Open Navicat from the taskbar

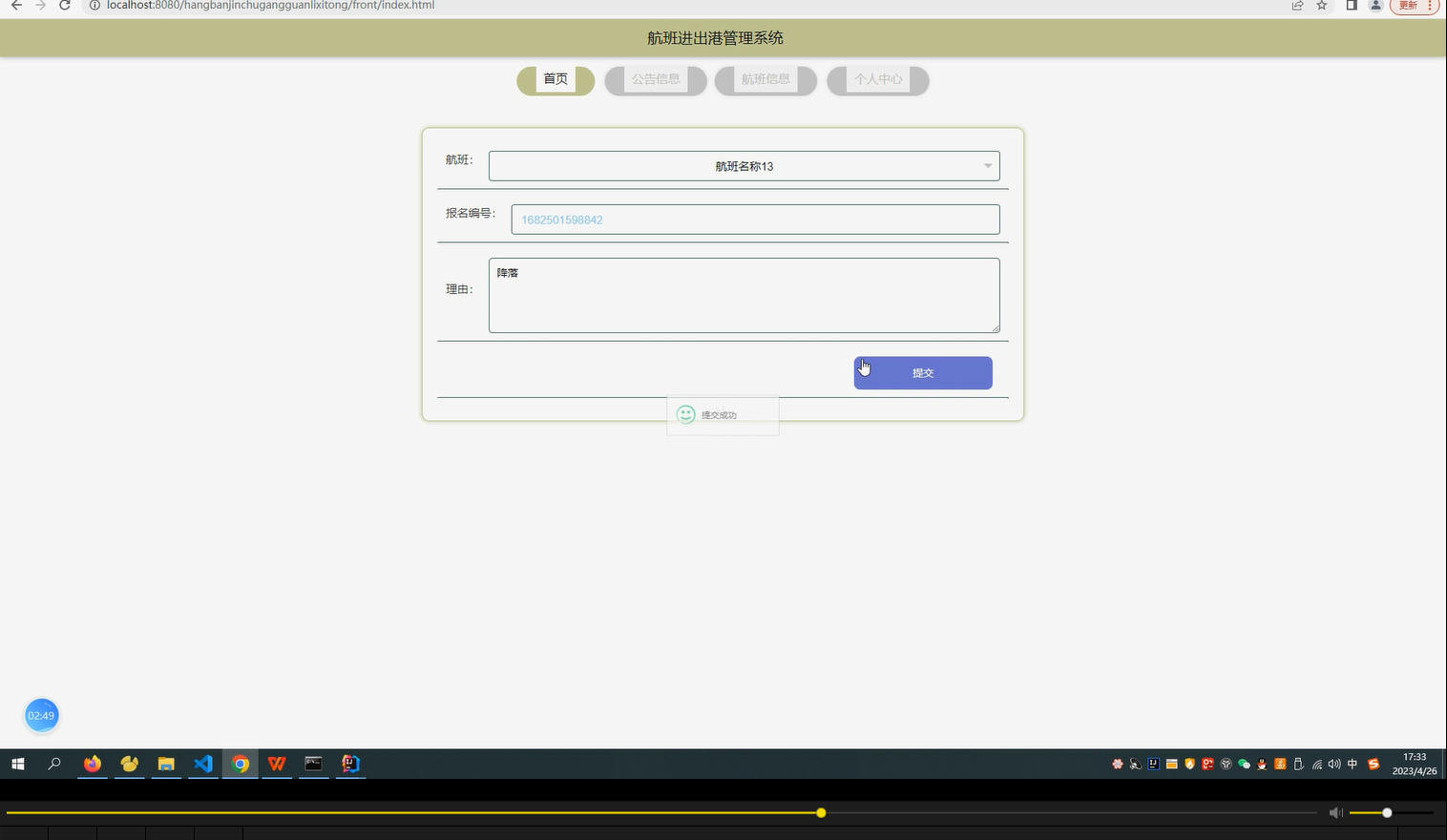[129, 764]
